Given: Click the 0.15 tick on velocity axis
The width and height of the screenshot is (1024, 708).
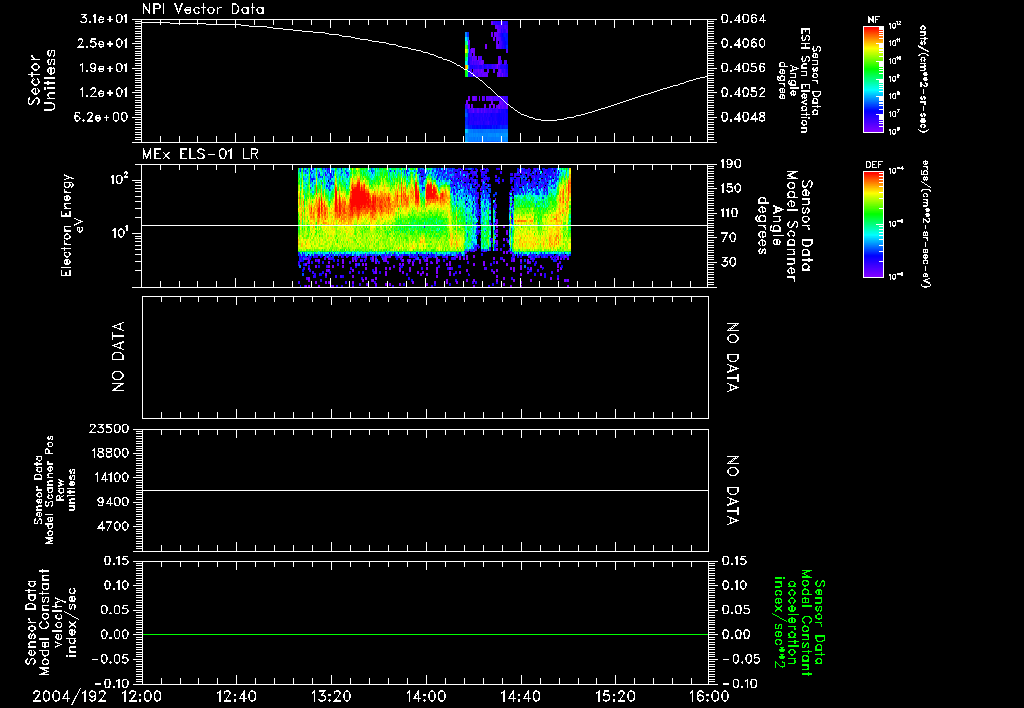Looking at the screenshot, I should pos(116,561).
